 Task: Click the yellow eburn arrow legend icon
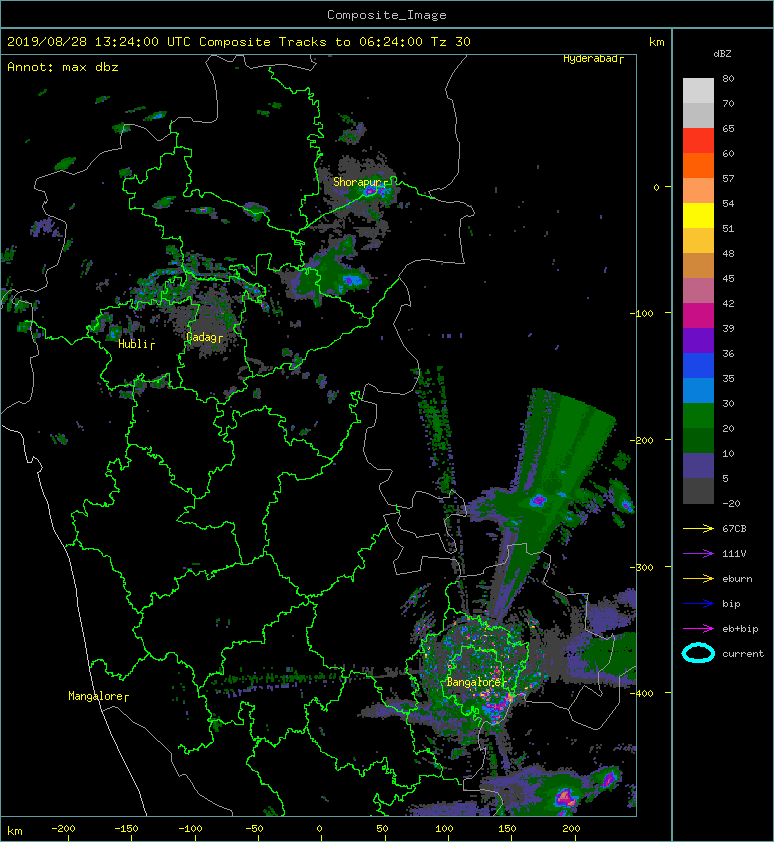(698, 579)
